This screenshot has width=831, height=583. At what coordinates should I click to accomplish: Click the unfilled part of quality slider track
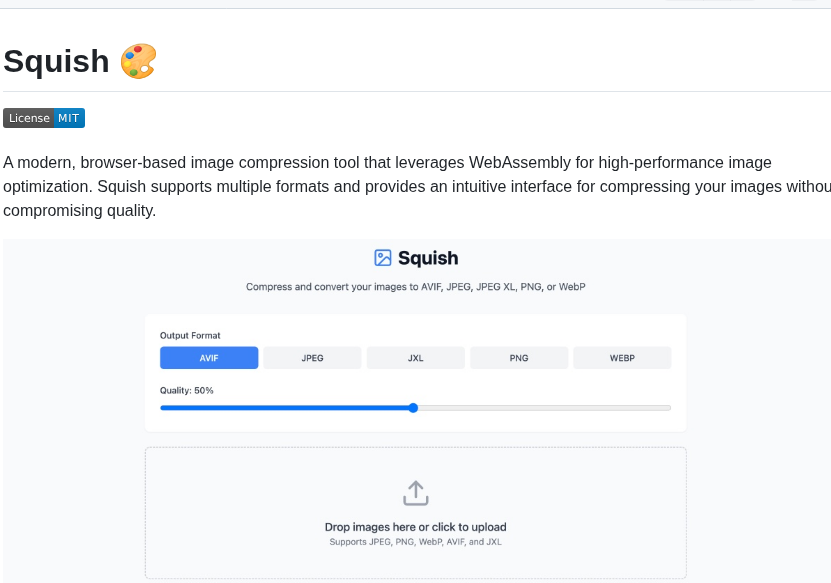[544, 408]
